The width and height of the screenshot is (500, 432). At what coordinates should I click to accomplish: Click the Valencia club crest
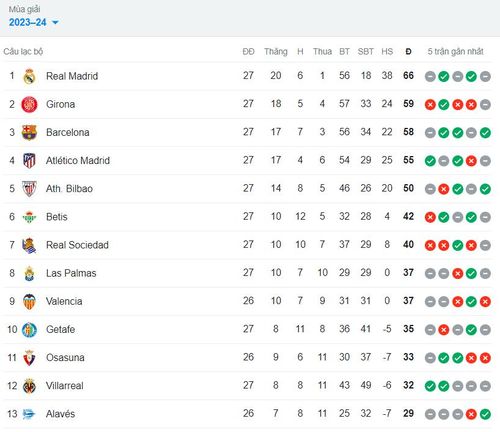pos(29,301)
